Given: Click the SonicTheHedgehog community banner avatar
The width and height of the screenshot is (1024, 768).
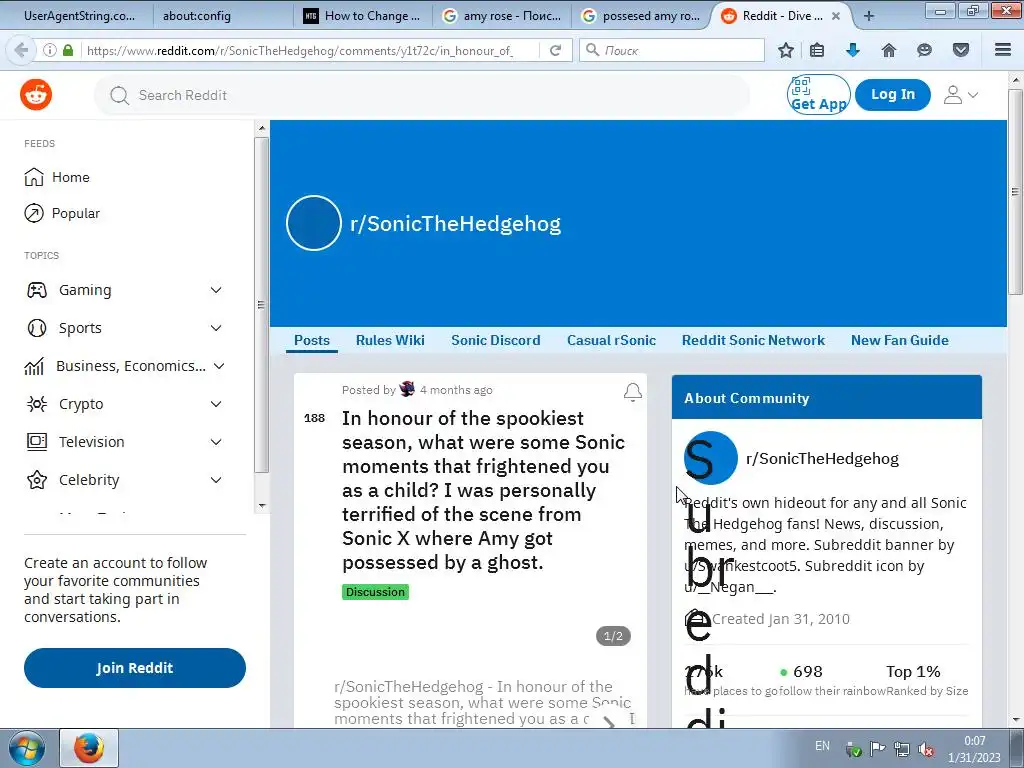Looking at the screenshot, I should pos(313,223).
